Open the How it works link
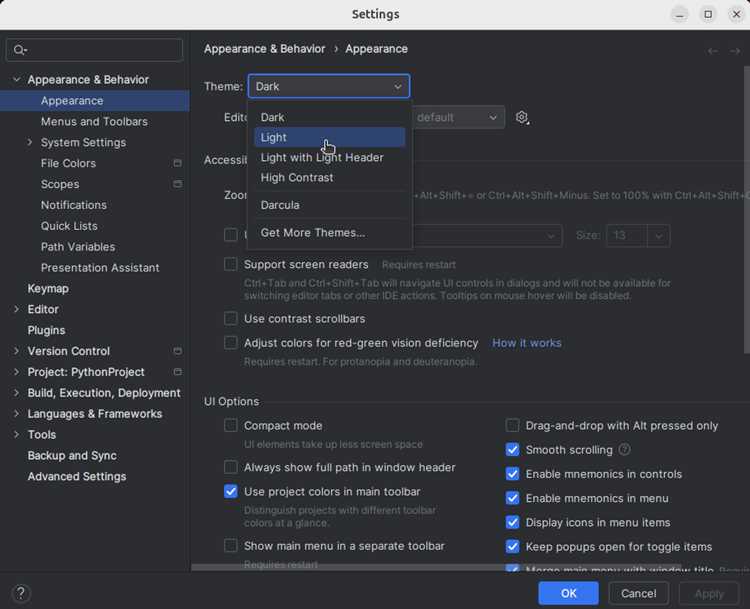 pyautogui.click(x=527, y=343)
